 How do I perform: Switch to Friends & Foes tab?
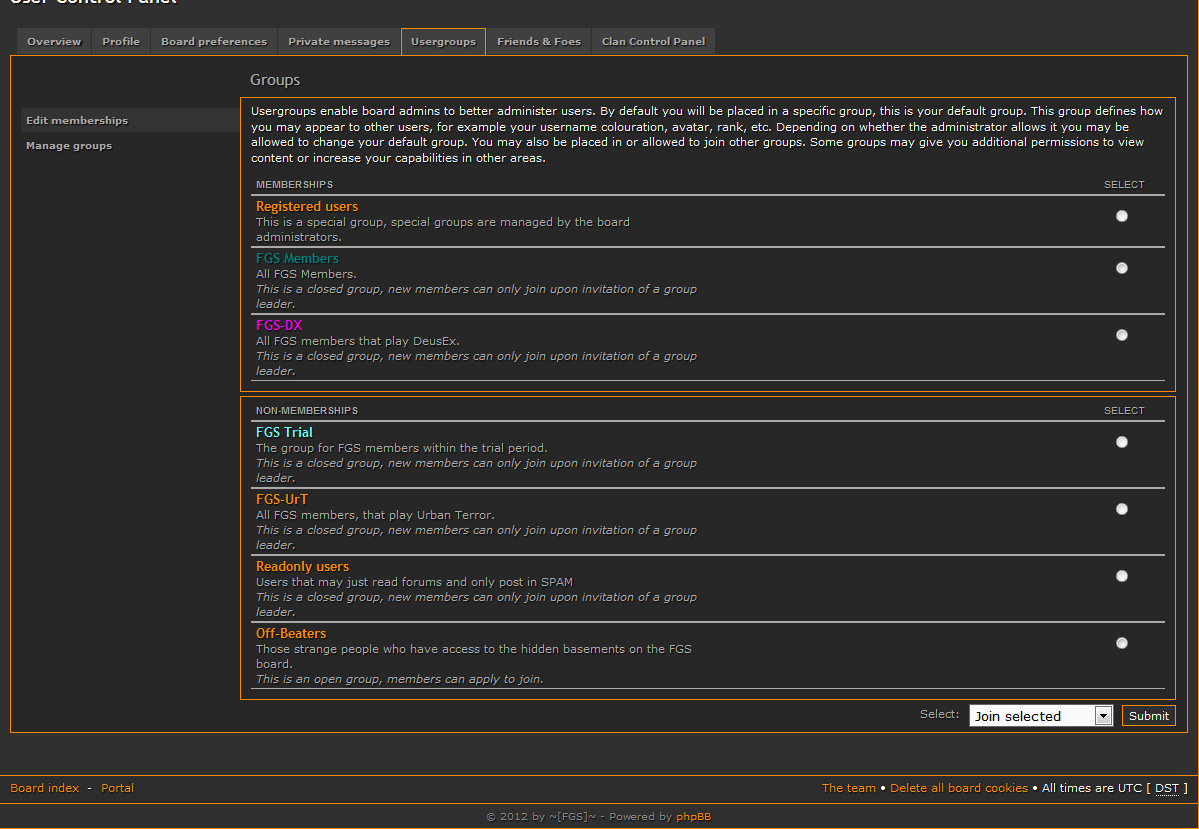coord(538,42)
